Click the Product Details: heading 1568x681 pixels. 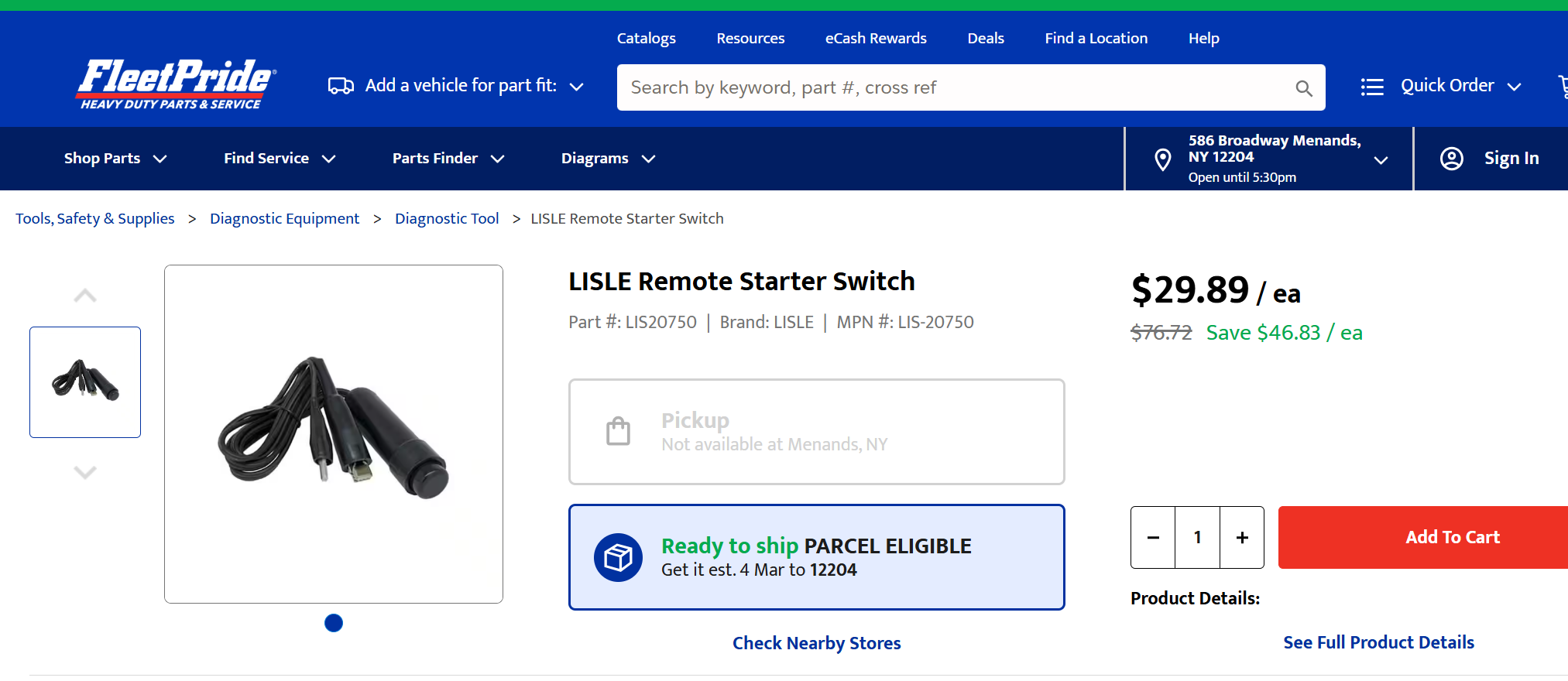[1195, 598]
